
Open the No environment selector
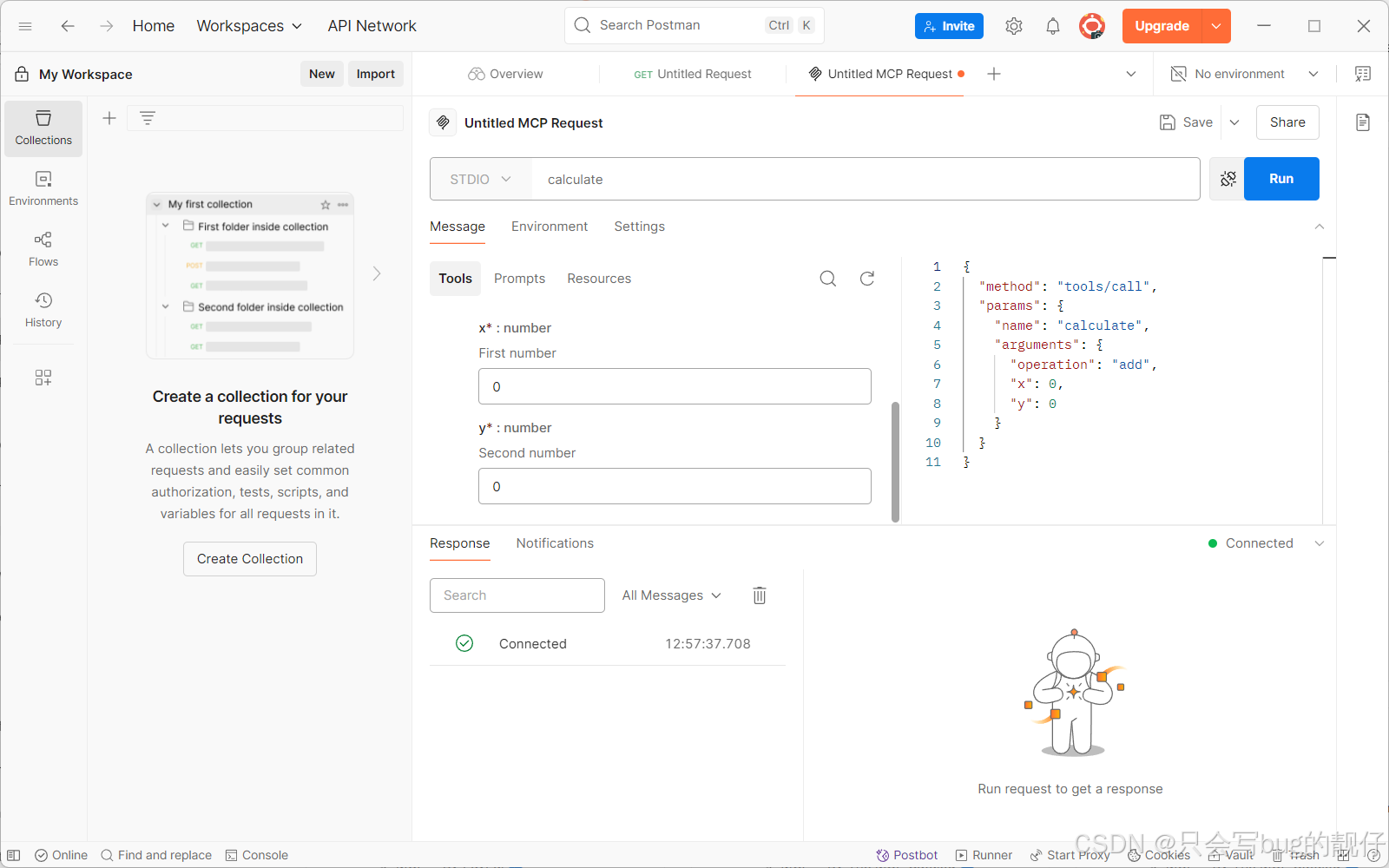click(1244, 74)
